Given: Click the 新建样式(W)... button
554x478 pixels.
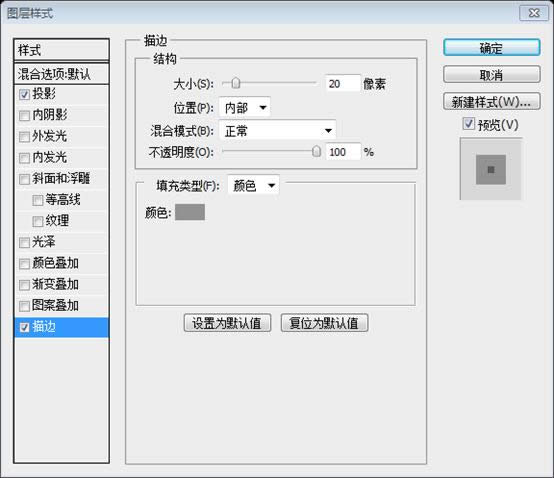Looking at the screenshot, I should pyautogui.click(x=491, y=102).
